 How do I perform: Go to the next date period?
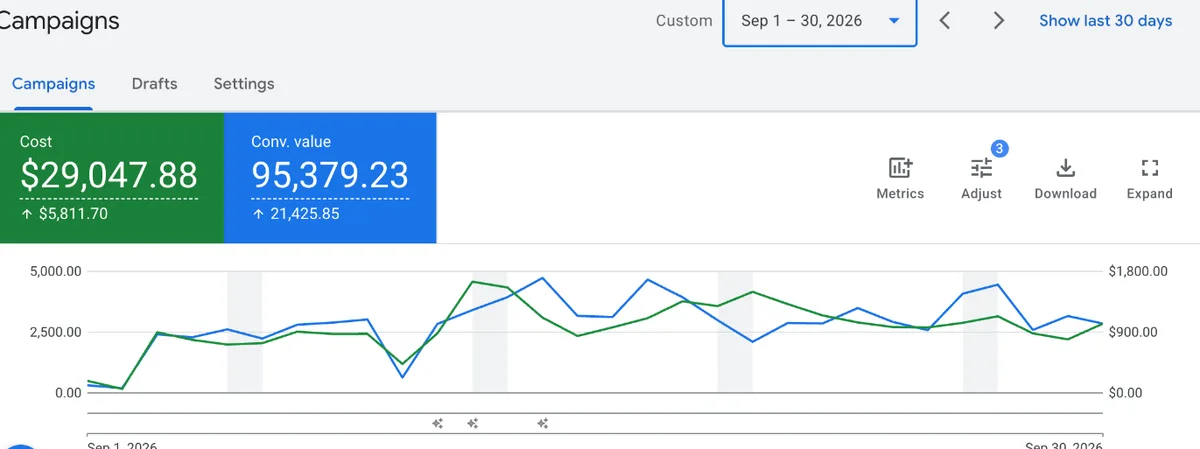pos(998,21)
